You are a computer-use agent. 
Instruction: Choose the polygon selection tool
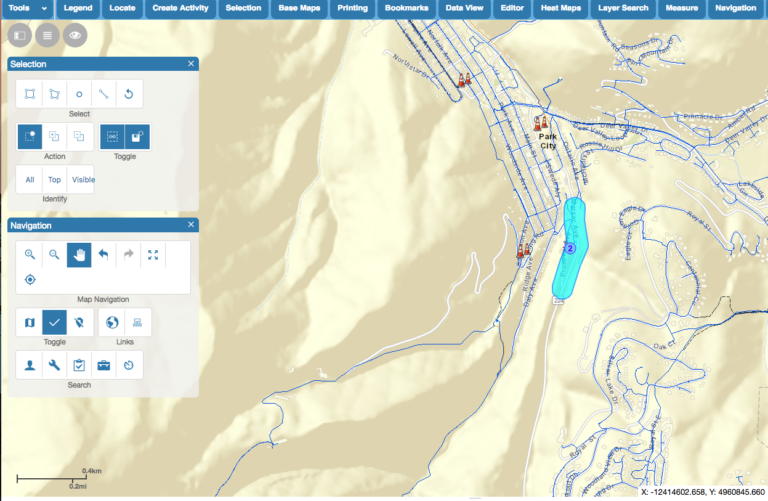(55, 94)
